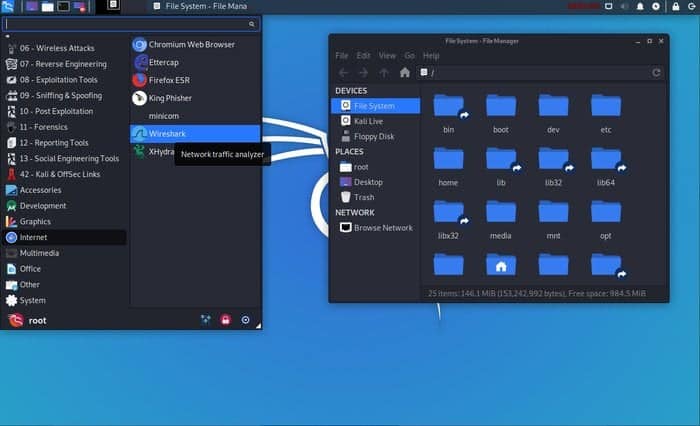The image size is (700, 426).
Task: Open Kali Live device
Action: 375,121
